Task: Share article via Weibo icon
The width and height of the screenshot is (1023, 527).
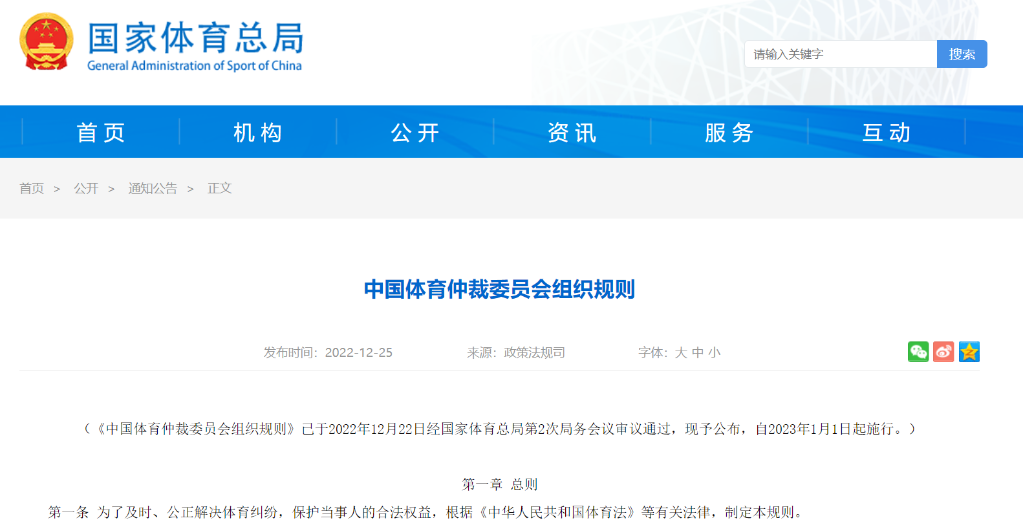Action: pyautogui.click(x=944, y=352)
